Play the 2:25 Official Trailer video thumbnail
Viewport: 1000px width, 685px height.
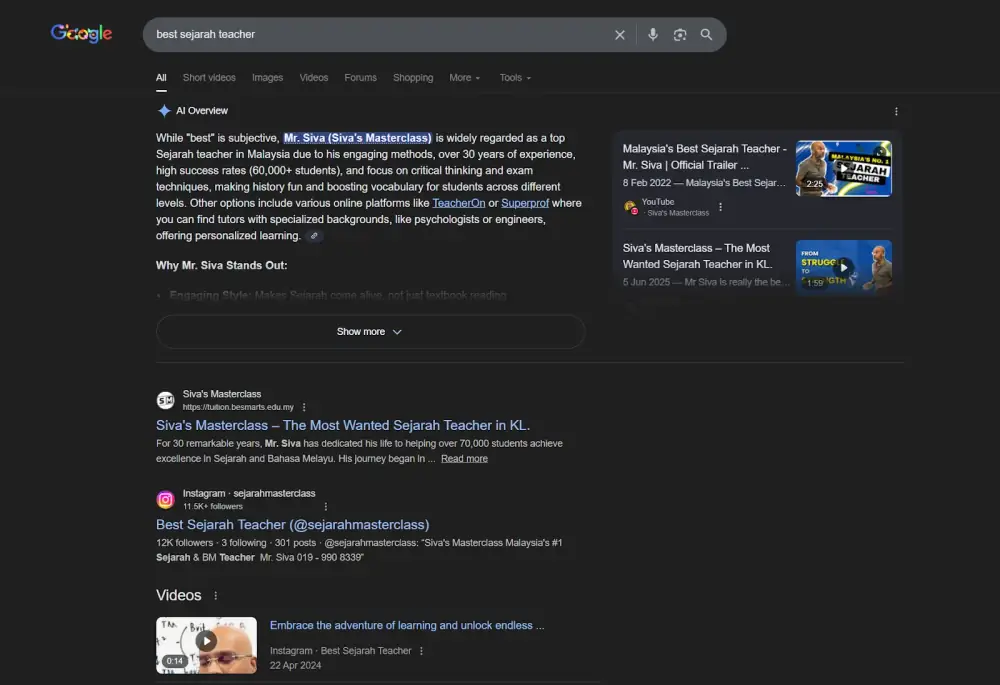(x=844, y=168)
